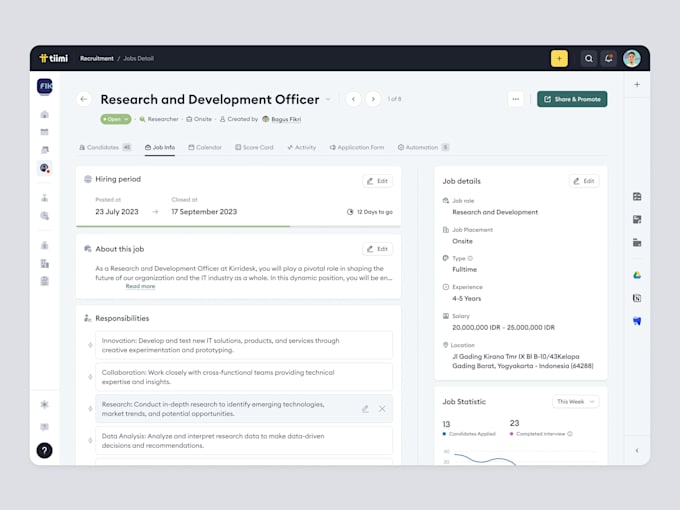Viewport: 680px width, 510px height.
Task: Open the blue app icon in right panel
Action: tap(637, 321)
